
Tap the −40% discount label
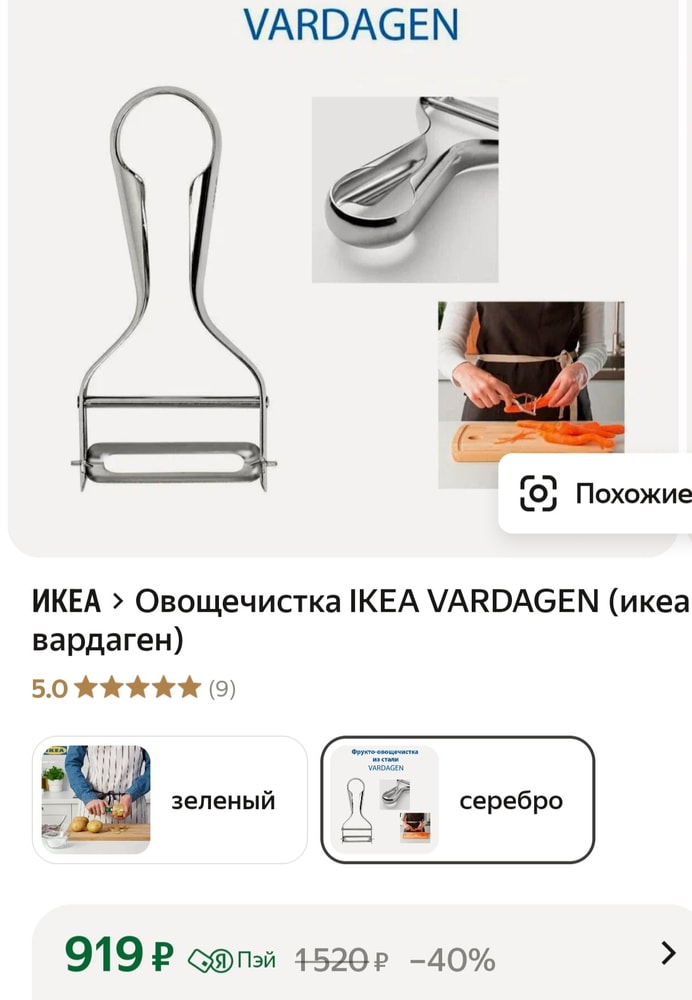click(x=452, y=959)
